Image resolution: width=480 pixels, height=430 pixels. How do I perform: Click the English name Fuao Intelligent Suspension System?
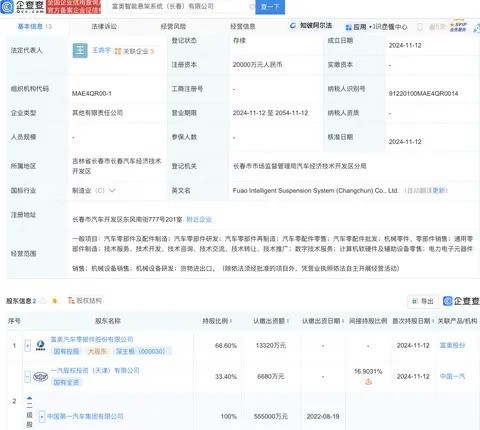315,190
